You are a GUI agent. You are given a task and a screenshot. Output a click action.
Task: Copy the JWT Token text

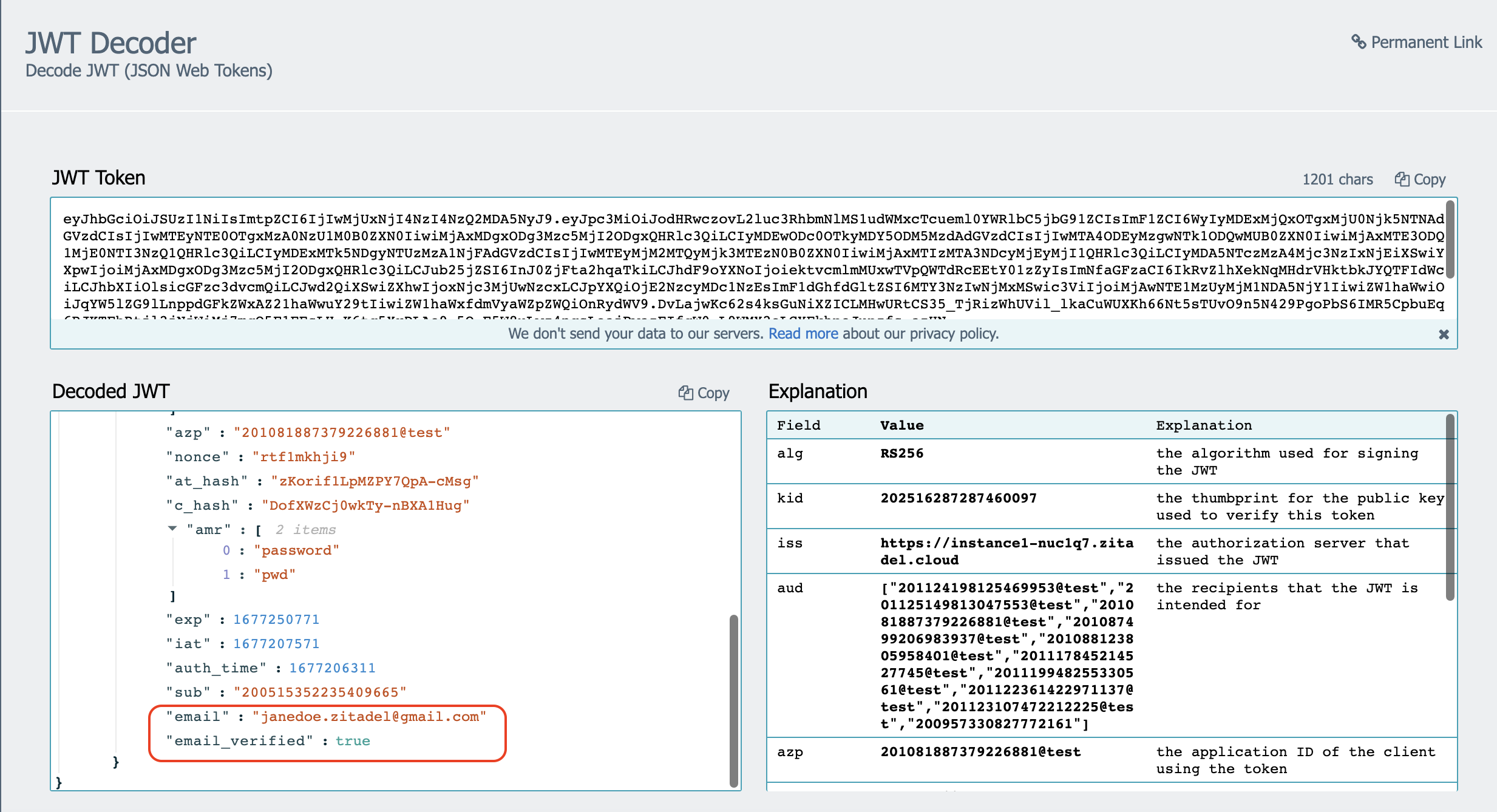[x=1420, y=180]
